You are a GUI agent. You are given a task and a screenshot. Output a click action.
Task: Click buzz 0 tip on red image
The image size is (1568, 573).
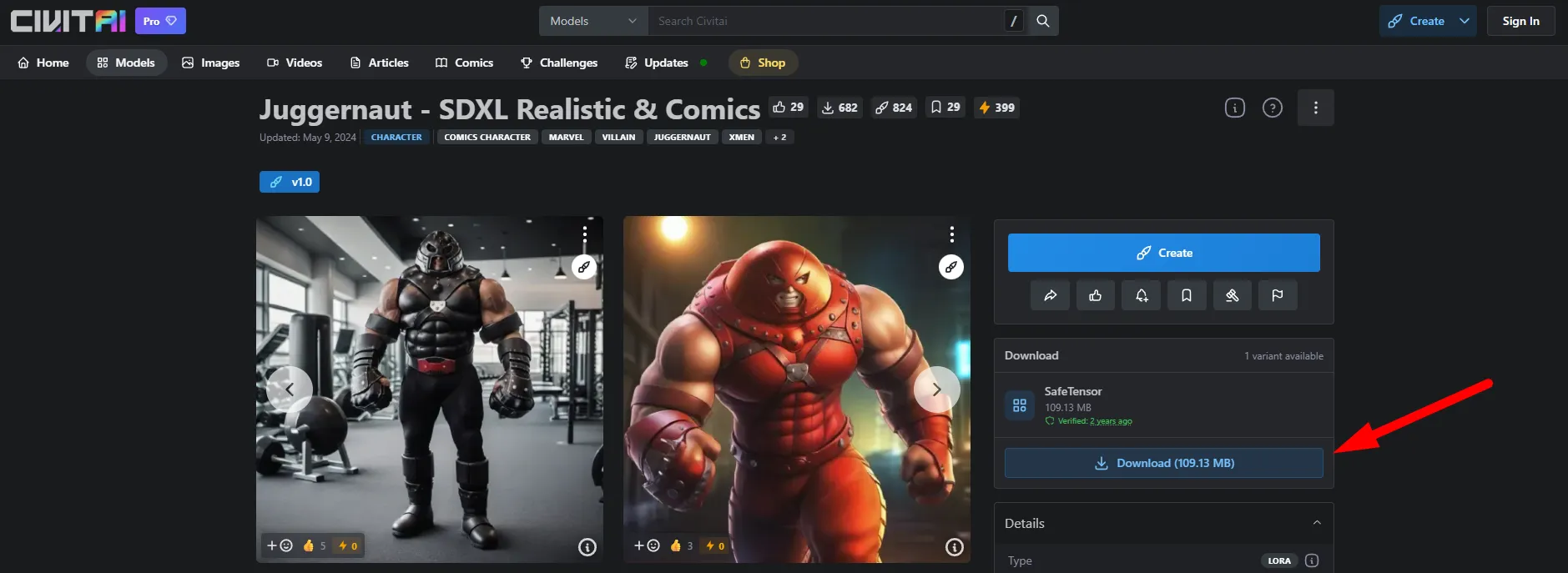(715, 545)
